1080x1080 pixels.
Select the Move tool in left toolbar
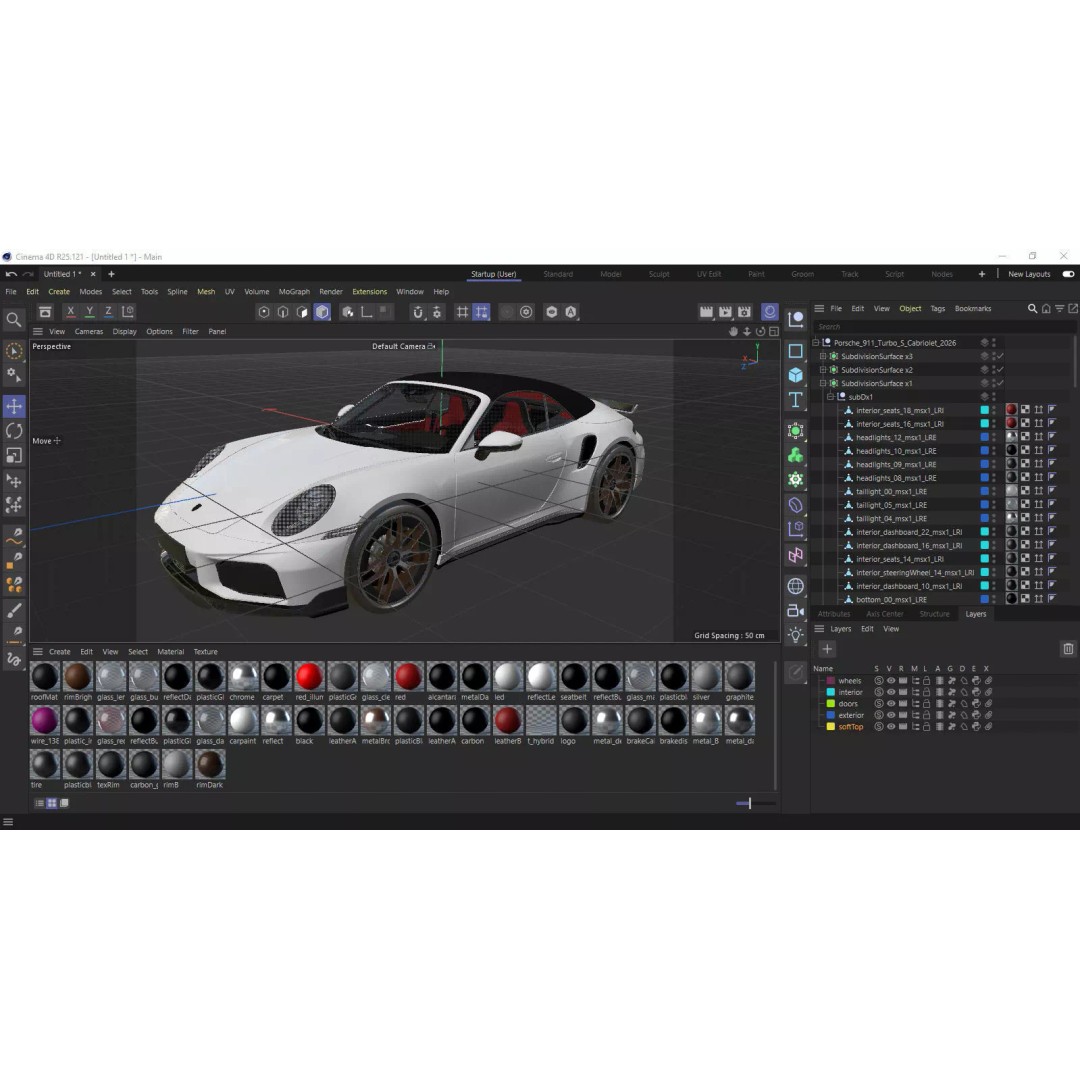pos(14,406)
